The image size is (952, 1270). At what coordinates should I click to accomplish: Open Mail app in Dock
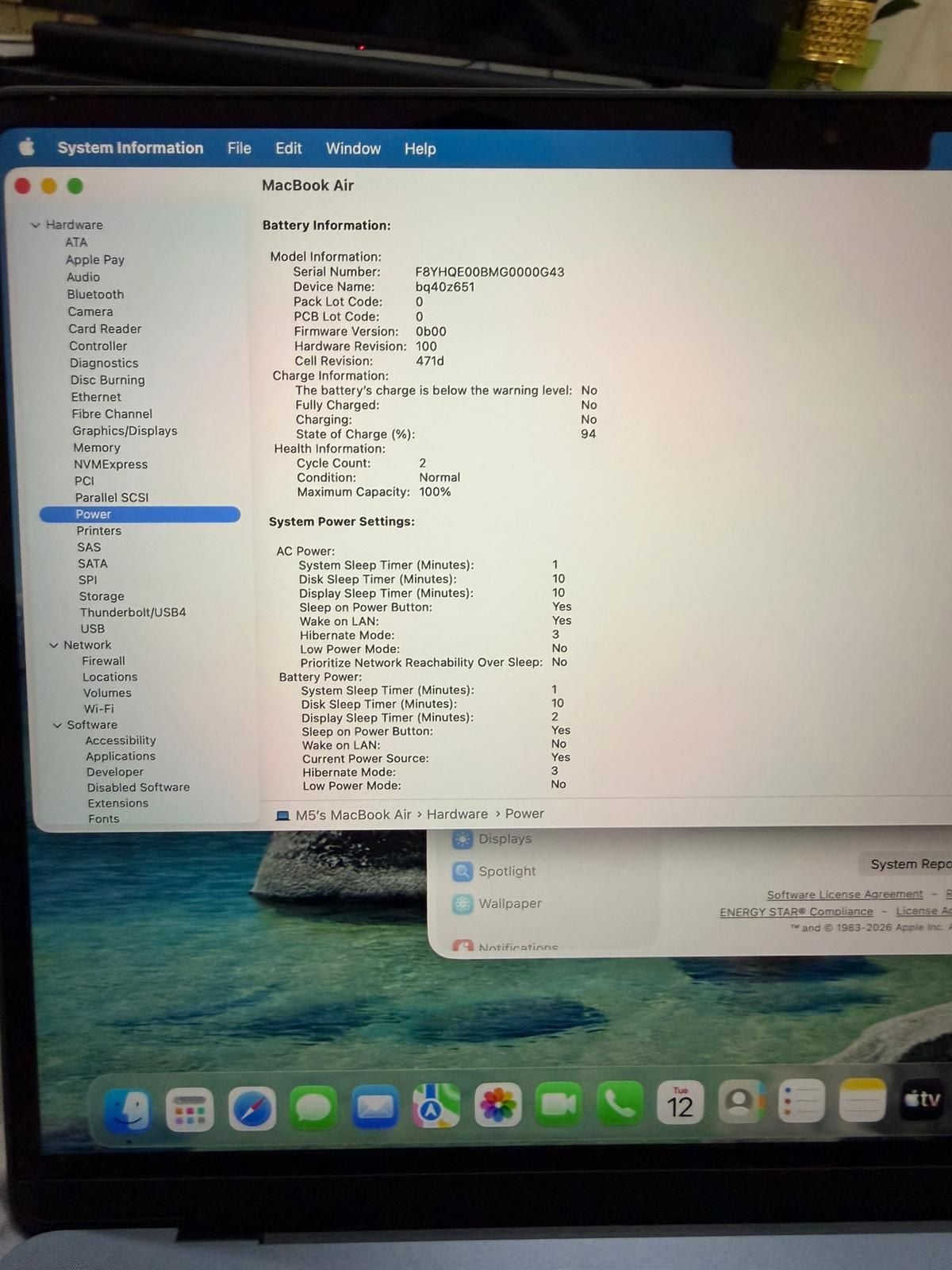click(374, 1106)
